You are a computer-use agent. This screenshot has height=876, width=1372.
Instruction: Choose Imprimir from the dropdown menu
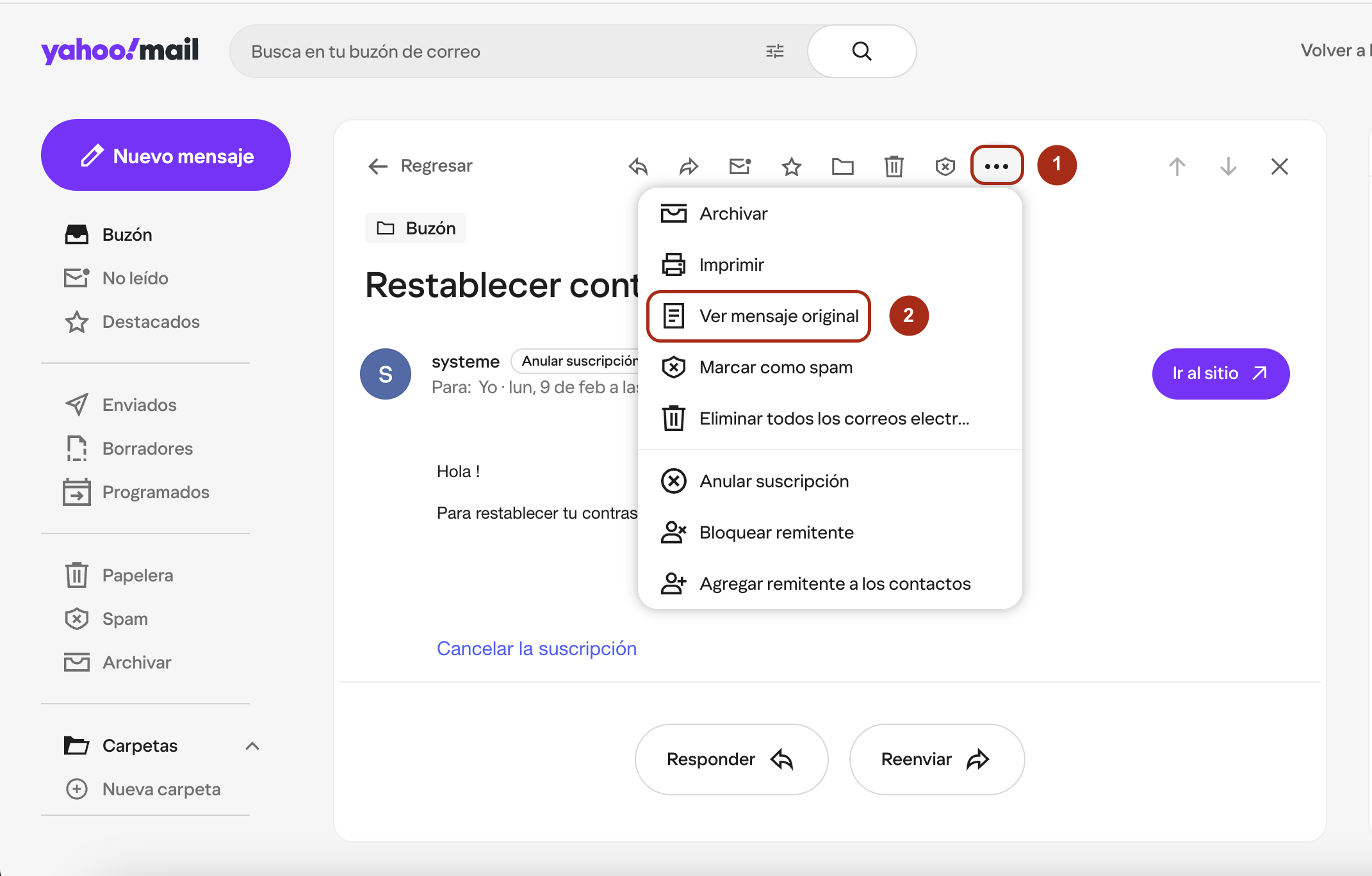tap(731, 265)
